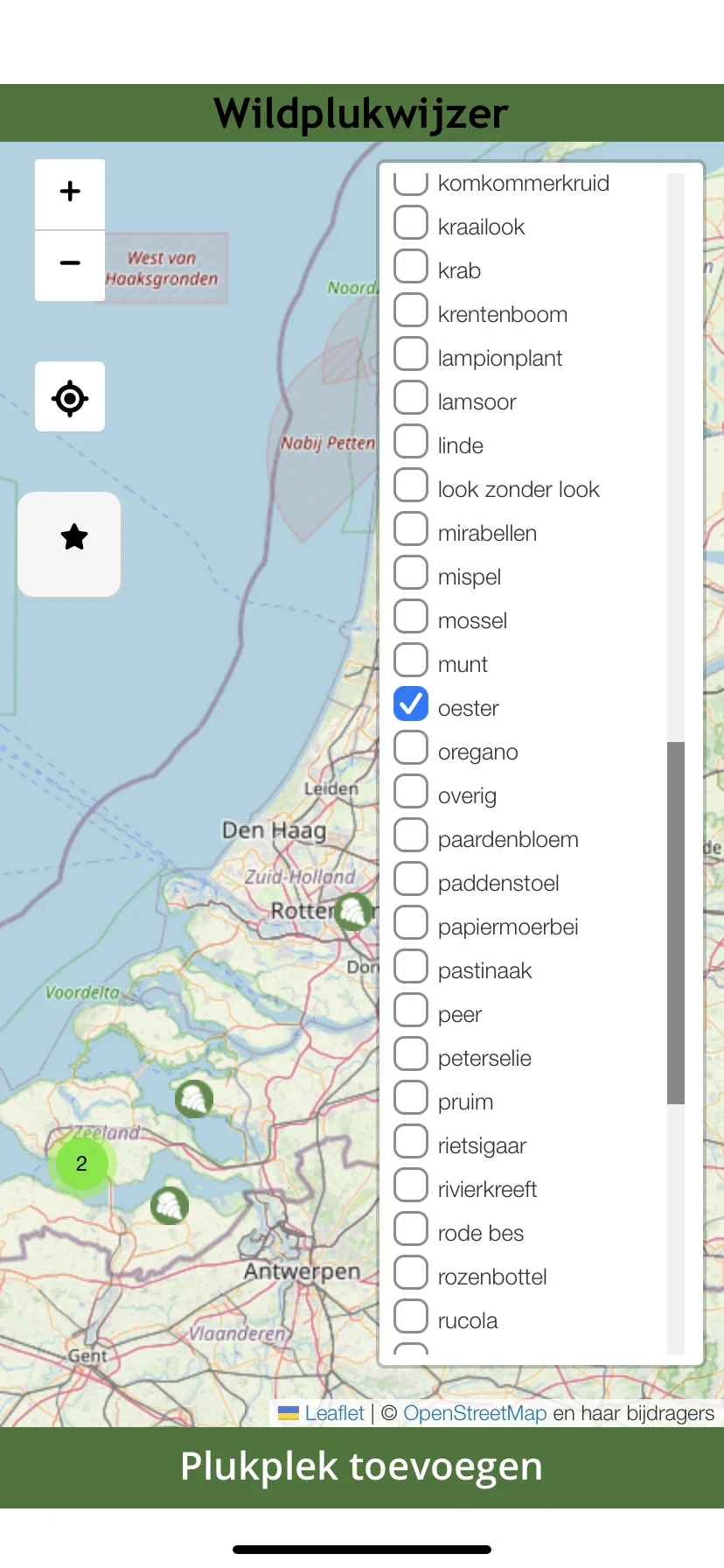Enable the paardenbloem filter

pyautogui.click(x=411, y=835)
